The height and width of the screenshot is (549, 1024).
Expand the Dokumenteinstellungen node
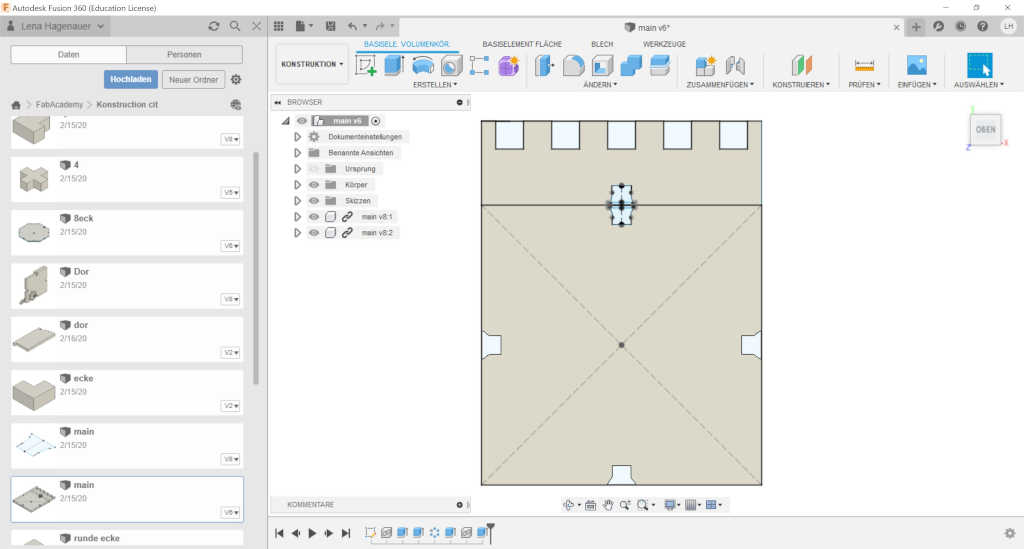[x=297, y=136]
